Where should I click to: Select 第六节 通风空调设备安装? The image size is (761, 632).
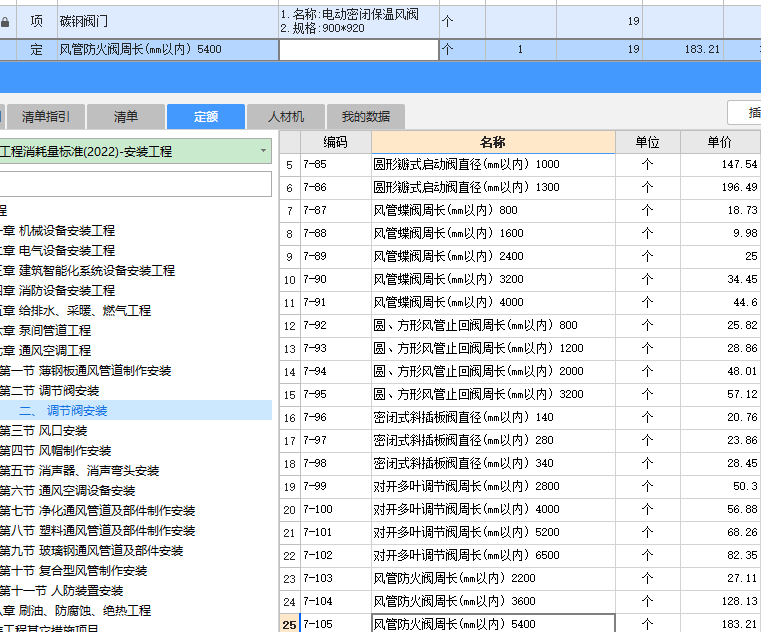pos(67,491)
